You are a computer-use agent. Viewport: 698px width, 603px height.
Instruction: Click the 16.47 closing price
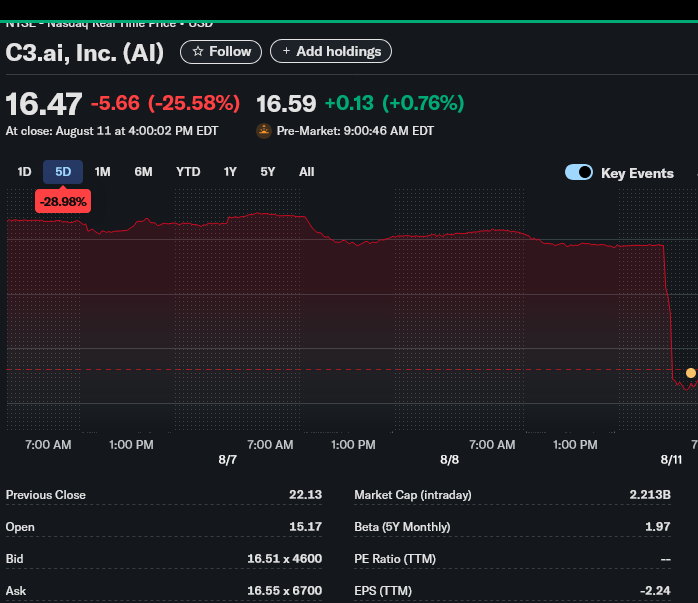44,104
